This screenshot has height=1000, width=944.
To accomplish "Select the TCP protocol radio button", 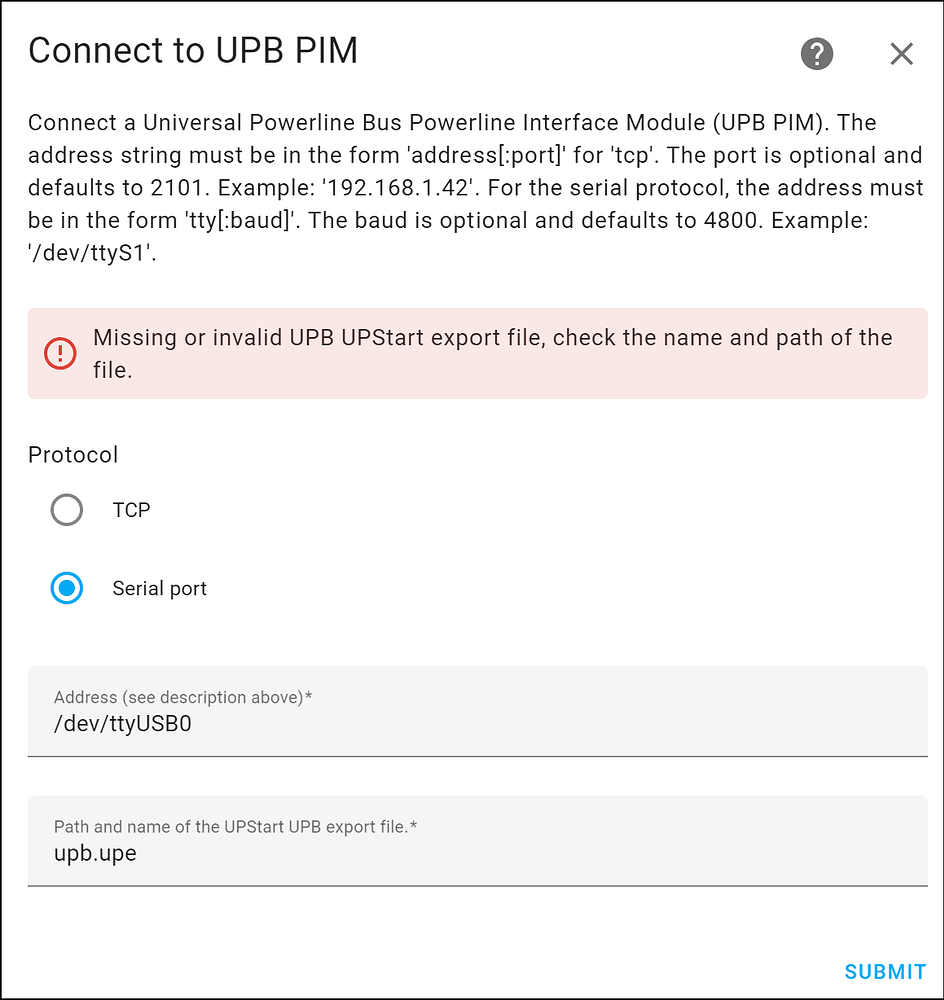I will pos(66,510).
